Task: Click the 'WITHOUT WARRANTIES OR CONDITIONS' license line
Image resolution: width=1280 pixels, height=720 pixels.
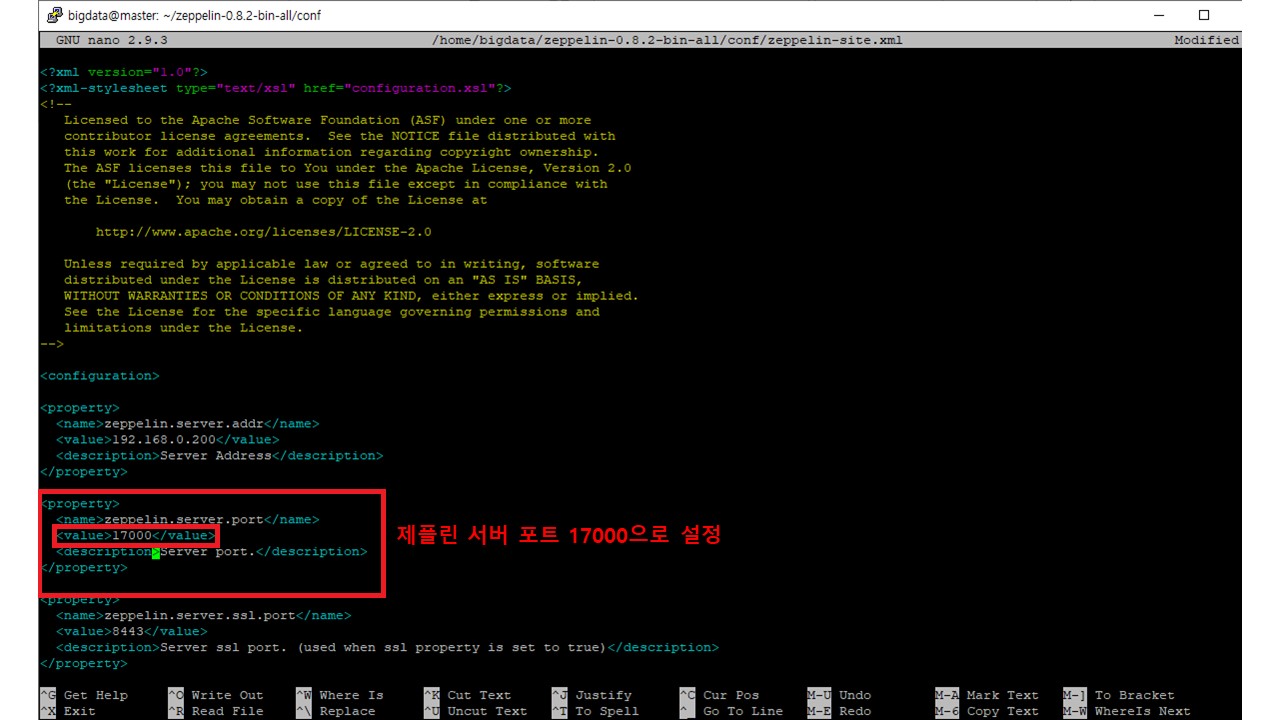Action: point(352,296)
